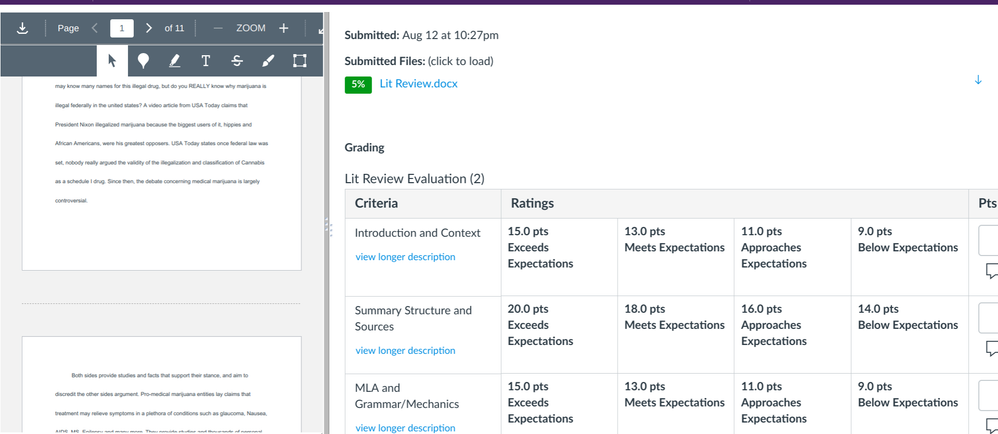998x434 pixels.
Task: Select 9.0 pts Below Expectations for Introduction
Action: click(910, 257)
